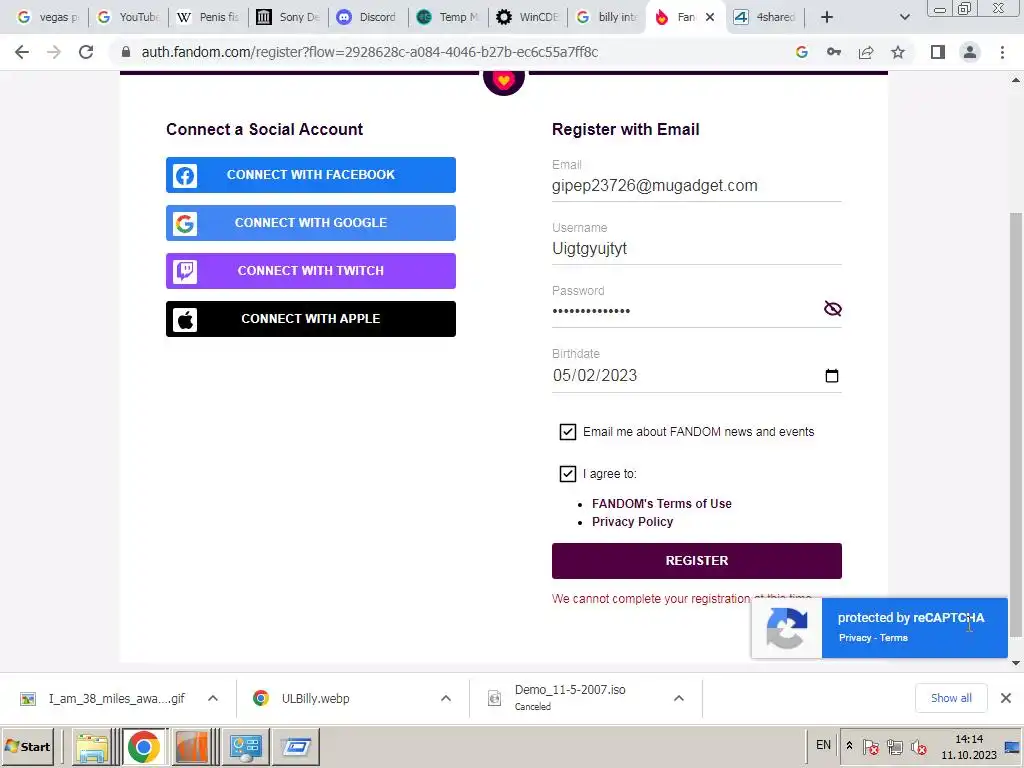Expand options for ULBilly.webp download
1024x768 pixels.
pos(446,699)
